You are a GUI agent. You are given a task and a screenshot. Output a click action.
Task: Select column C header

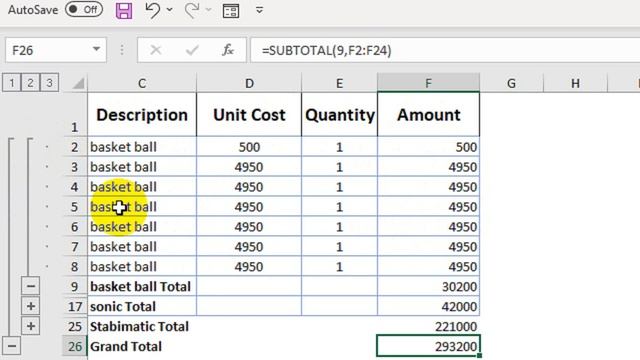point(142,83)
